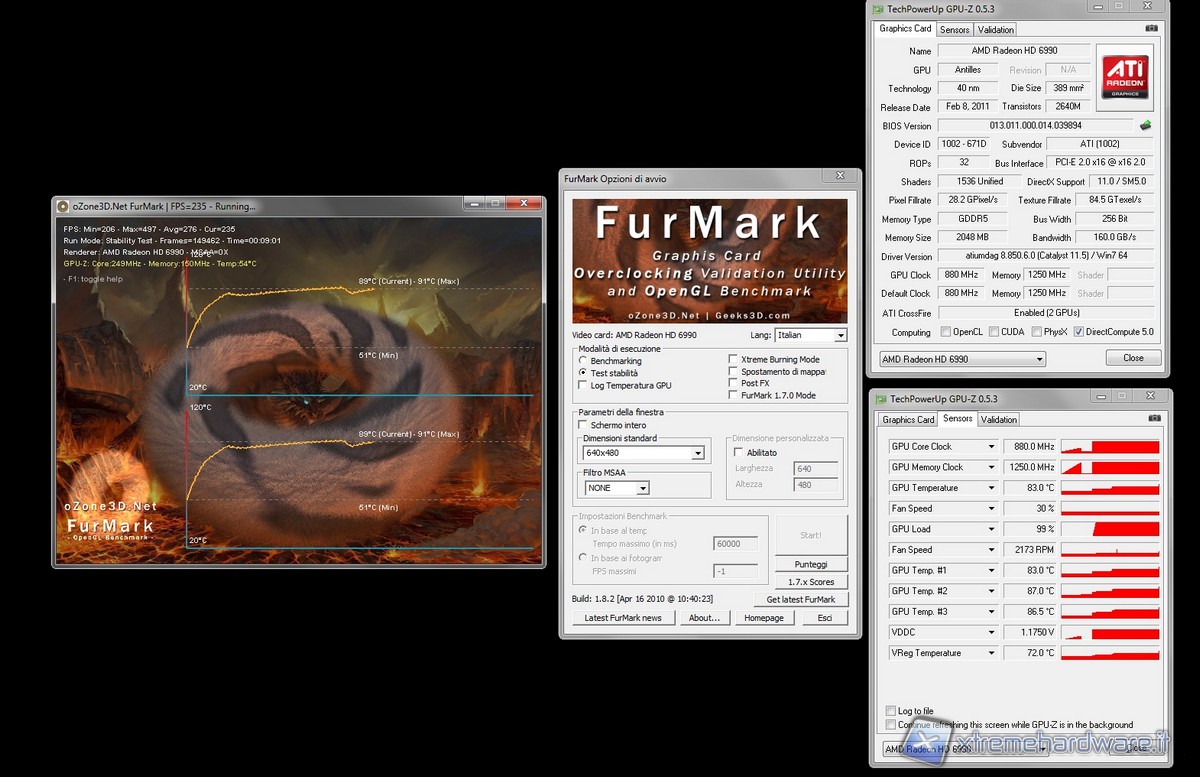
Task: Click the ATI Radeon logo
Action: pyautogui.click(x=1125, y=75)
